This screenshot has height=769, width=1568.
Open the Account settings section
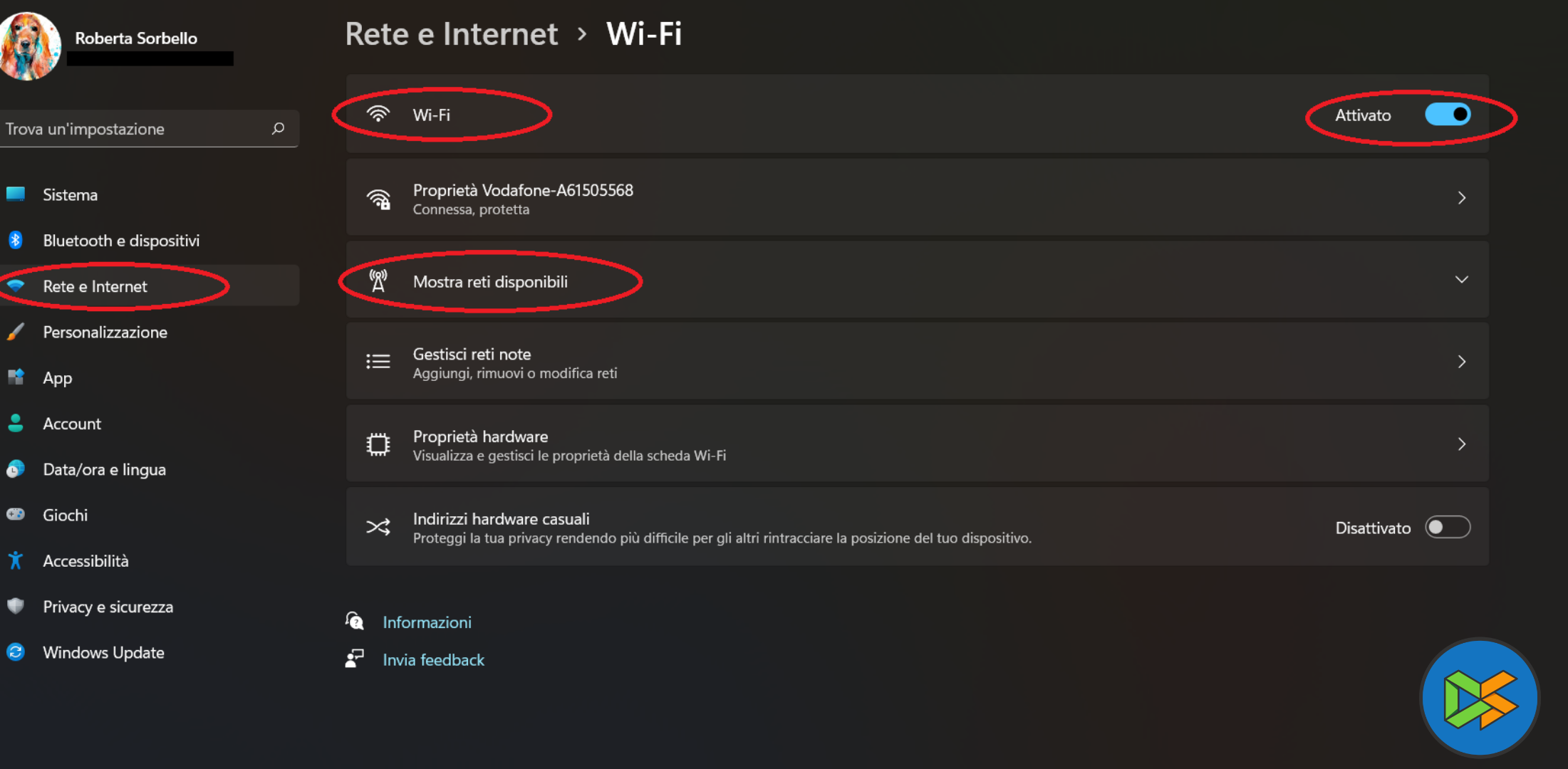click(72, 424)
